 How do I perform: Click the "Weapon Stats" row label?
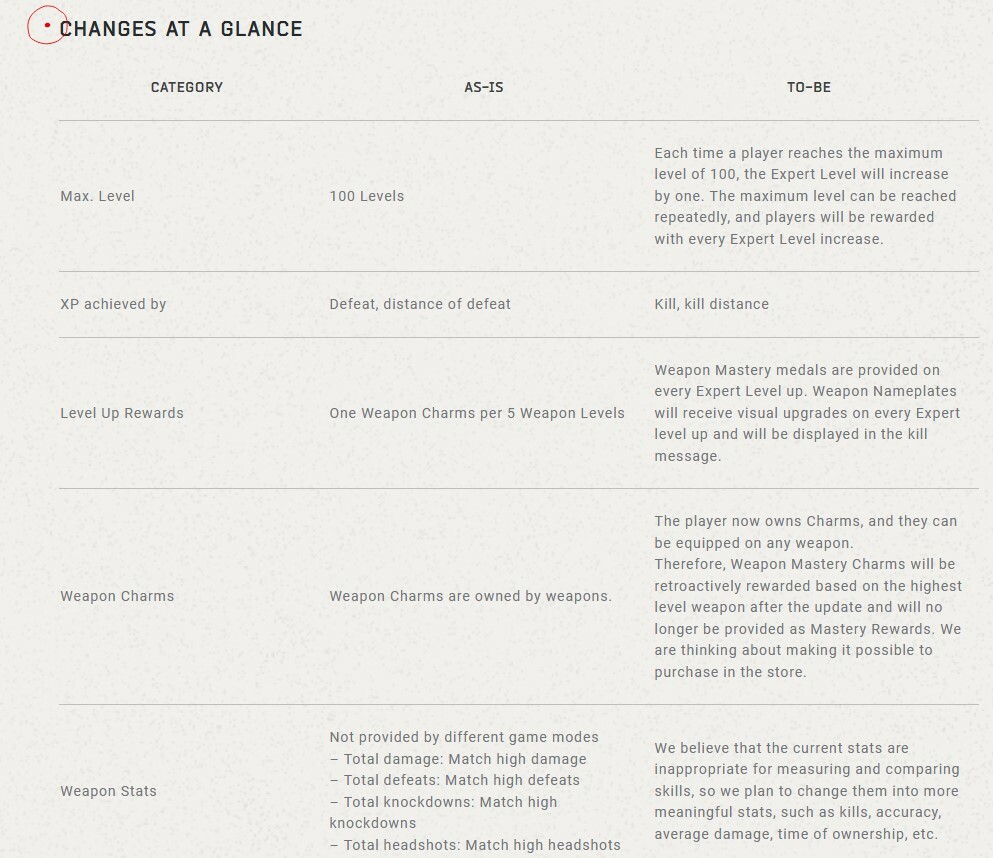[x=108, y=791]
